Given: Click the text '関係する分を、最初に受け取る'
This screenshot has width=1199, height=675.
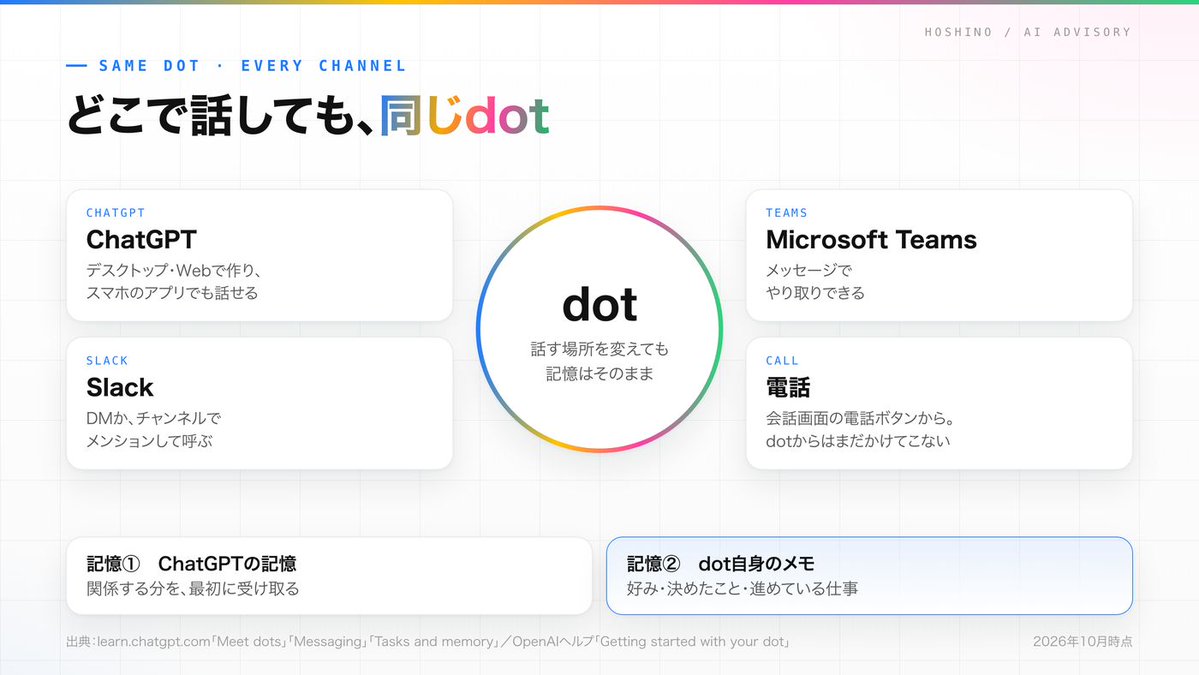Looking at the screenshot, I should 193,589.
